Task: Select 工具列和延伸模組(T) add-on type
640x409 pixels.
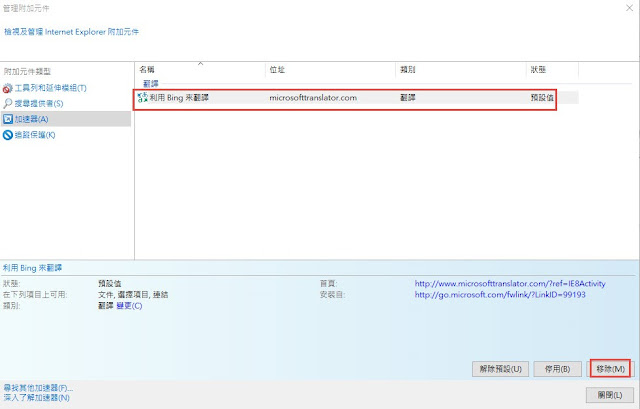Action: point(50,88)
